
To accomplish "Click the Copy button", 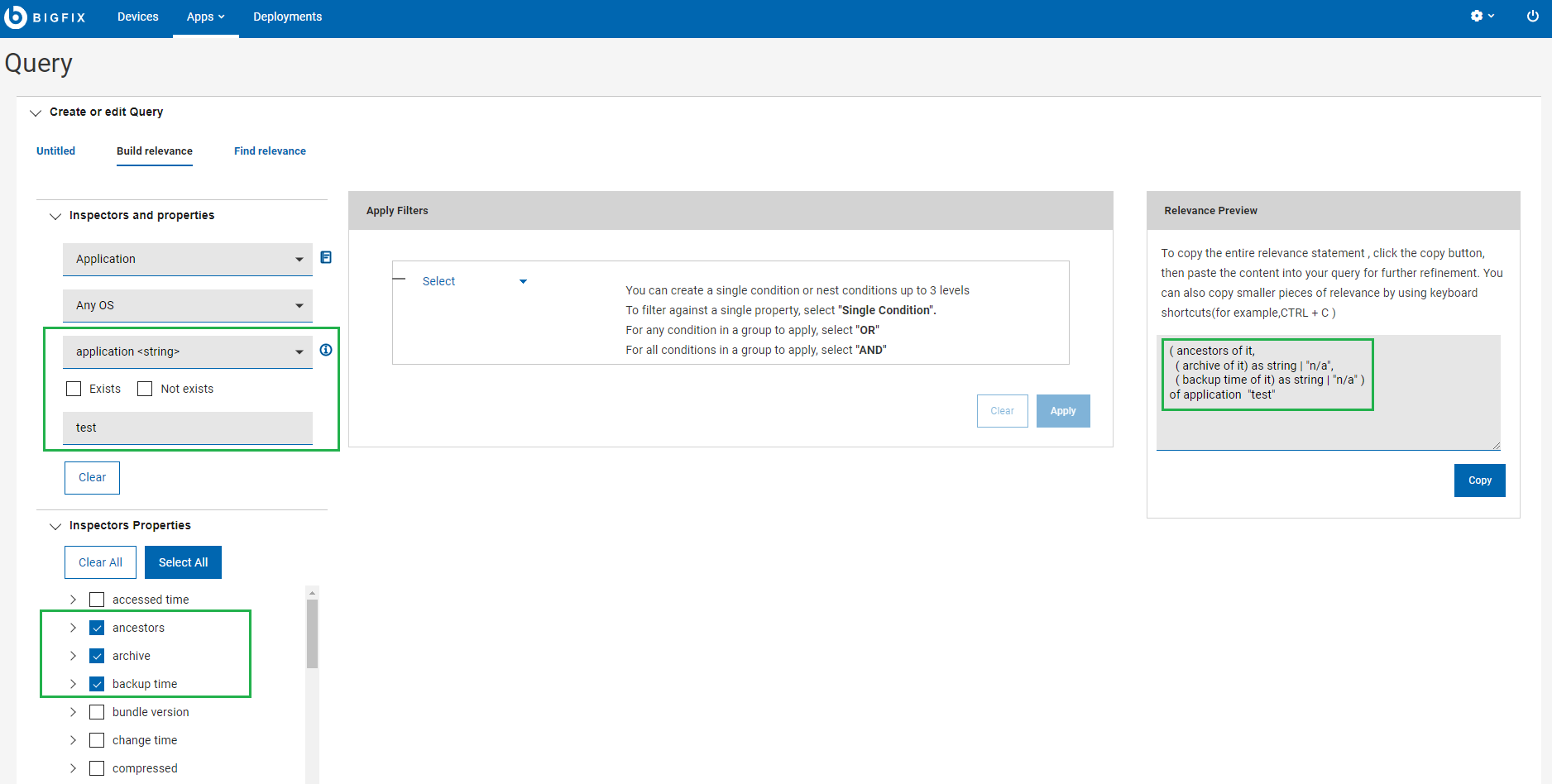I will point(1479,480).
